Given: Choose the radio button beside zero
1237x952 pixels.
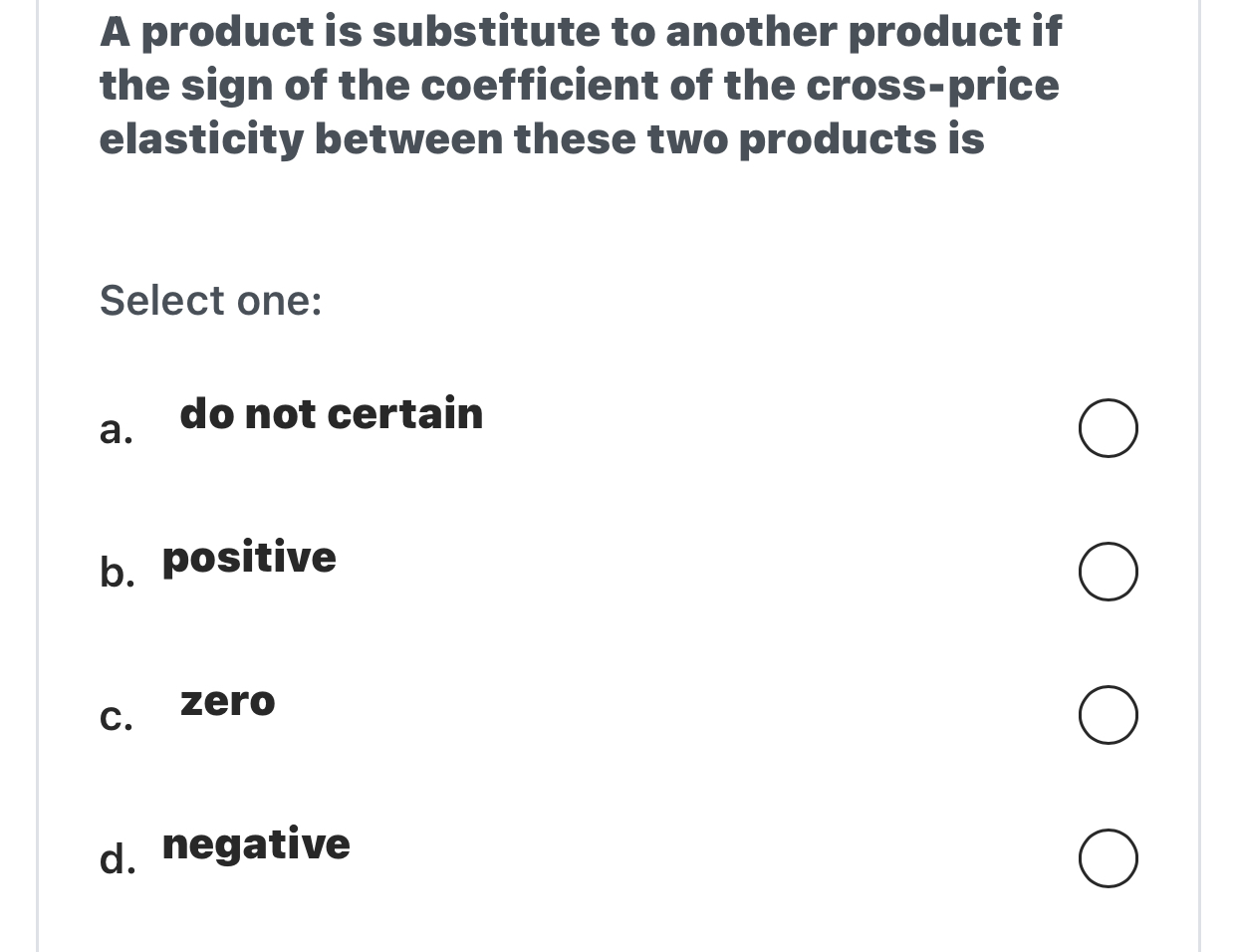Looking at the screenshot, I should pyautogui.click(x=1109, y=715).
